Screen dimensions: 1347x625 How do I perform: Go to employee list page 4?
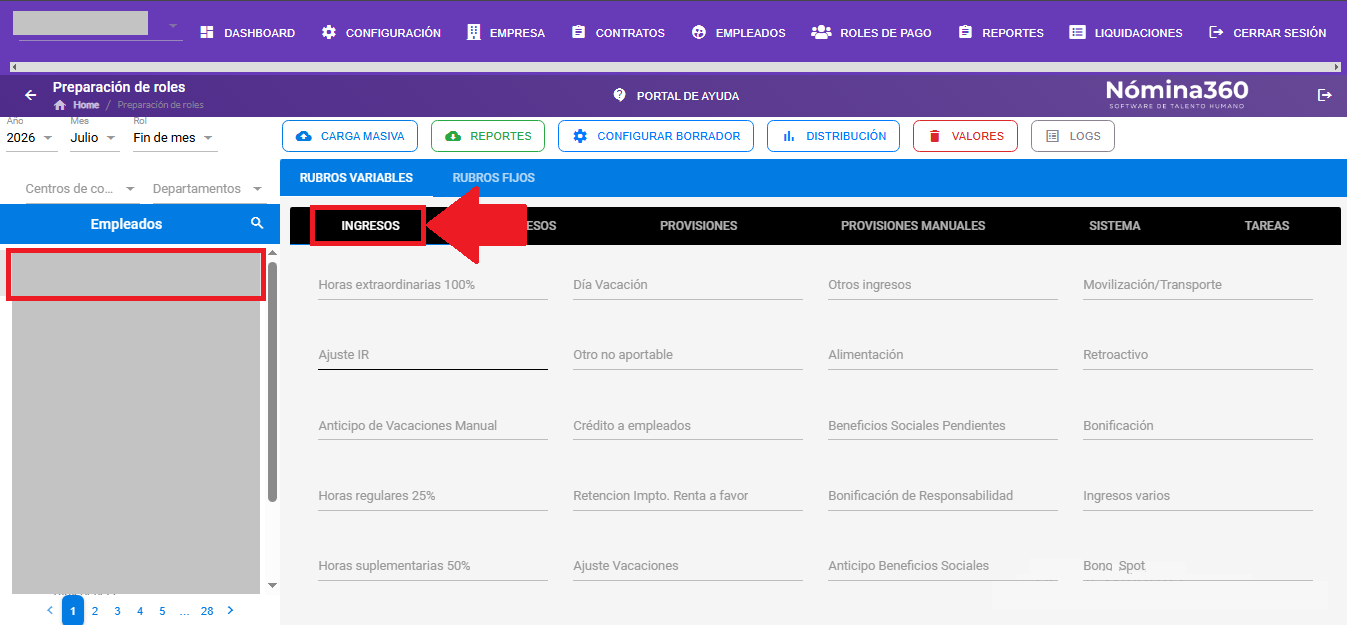pyautogui.click(x=140, y=610)
